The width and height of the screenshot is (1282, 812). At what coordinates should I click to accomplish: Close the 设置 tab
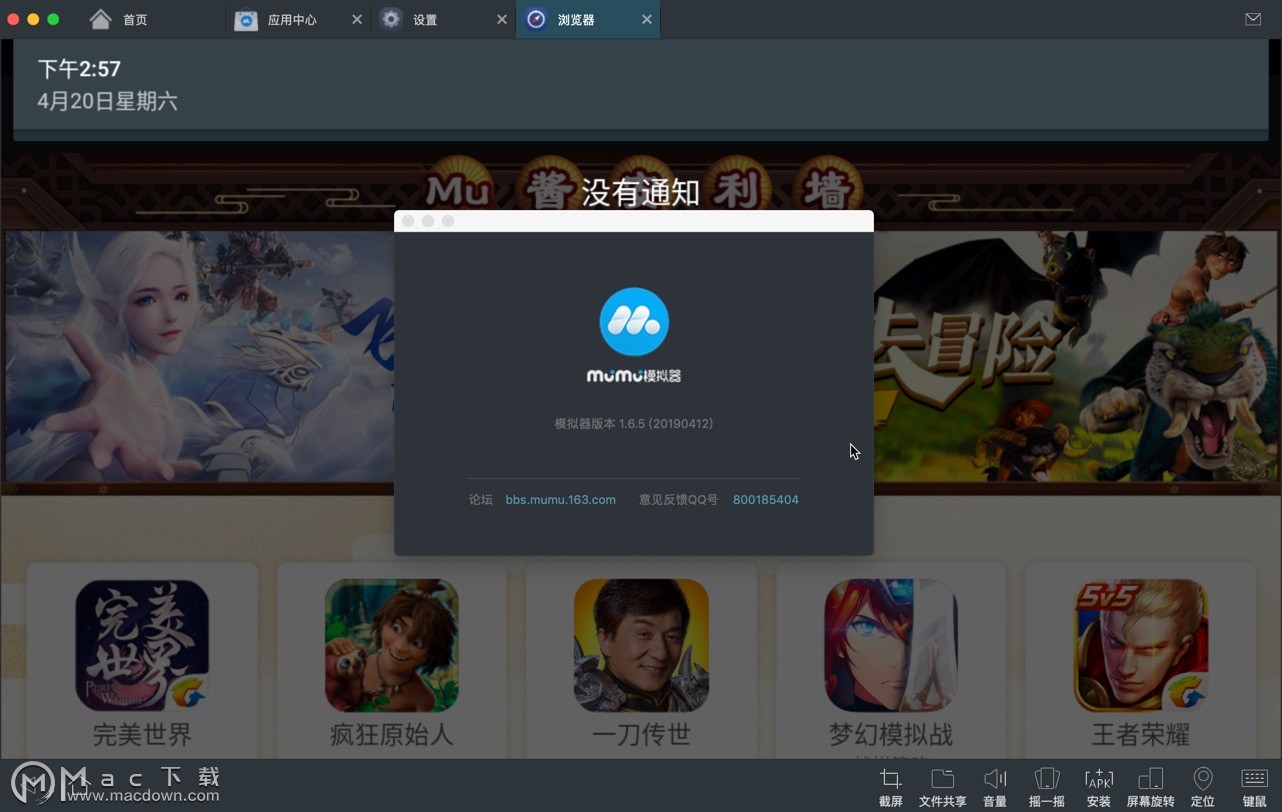502,20
